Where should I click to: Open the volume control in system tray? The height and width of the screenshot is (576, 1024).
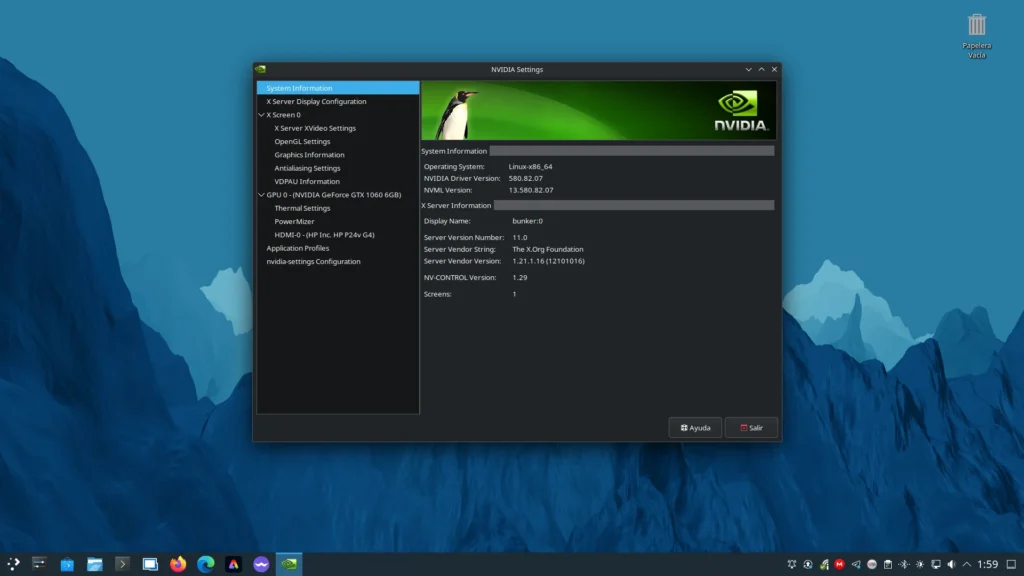pos(951,564)
